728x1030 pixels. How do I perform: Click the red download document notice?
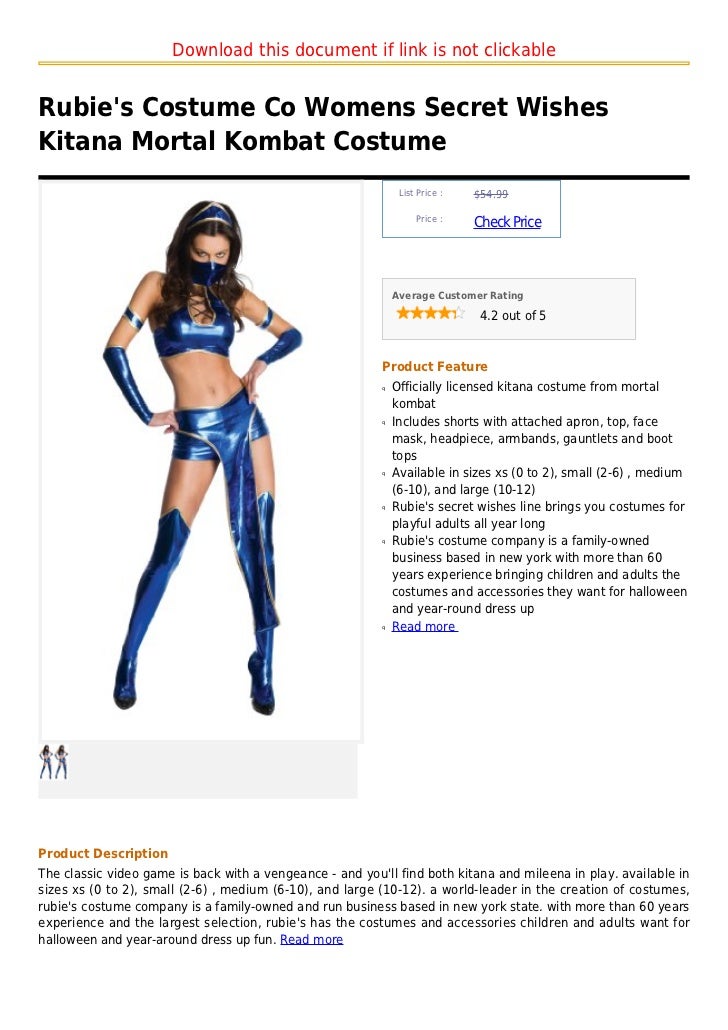(364, 50)
